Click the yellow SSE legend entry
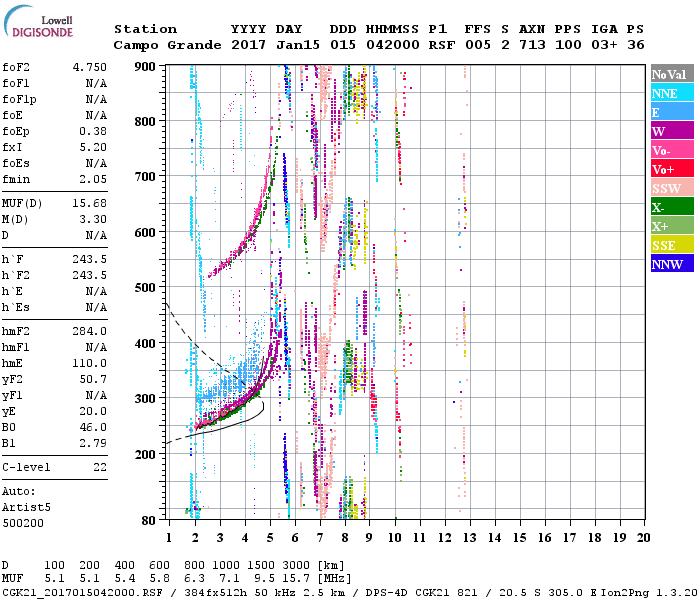The height and width of the screenshot is (600, 700). [669, 245]
